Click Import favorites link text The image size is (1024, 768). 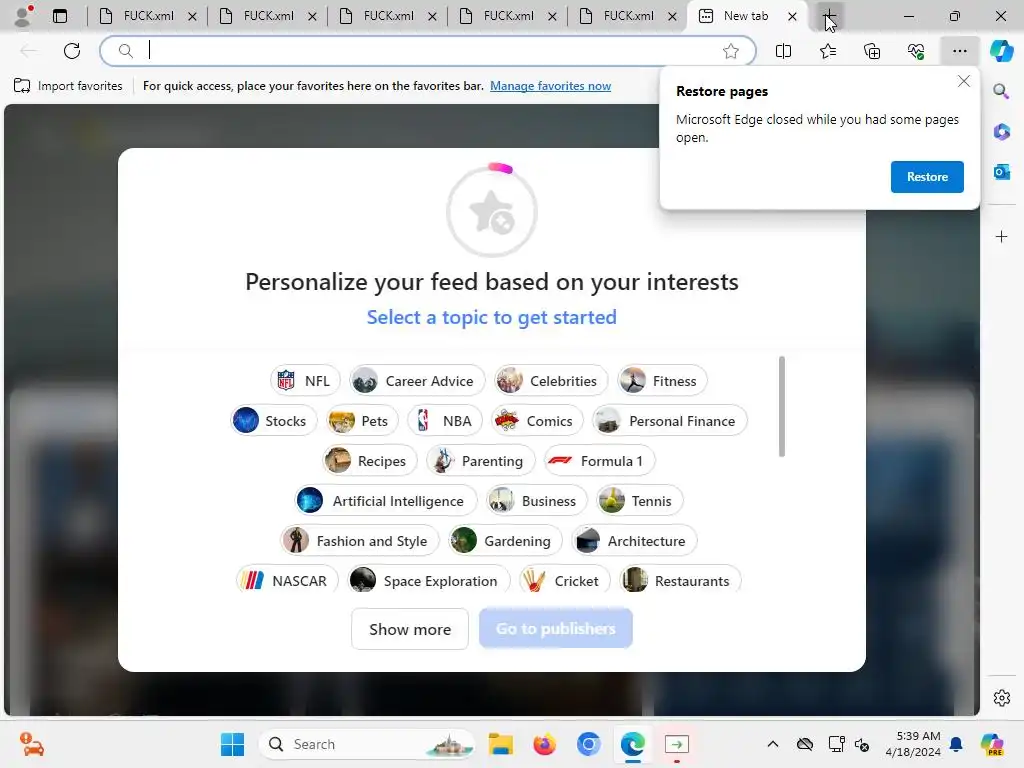80,86
